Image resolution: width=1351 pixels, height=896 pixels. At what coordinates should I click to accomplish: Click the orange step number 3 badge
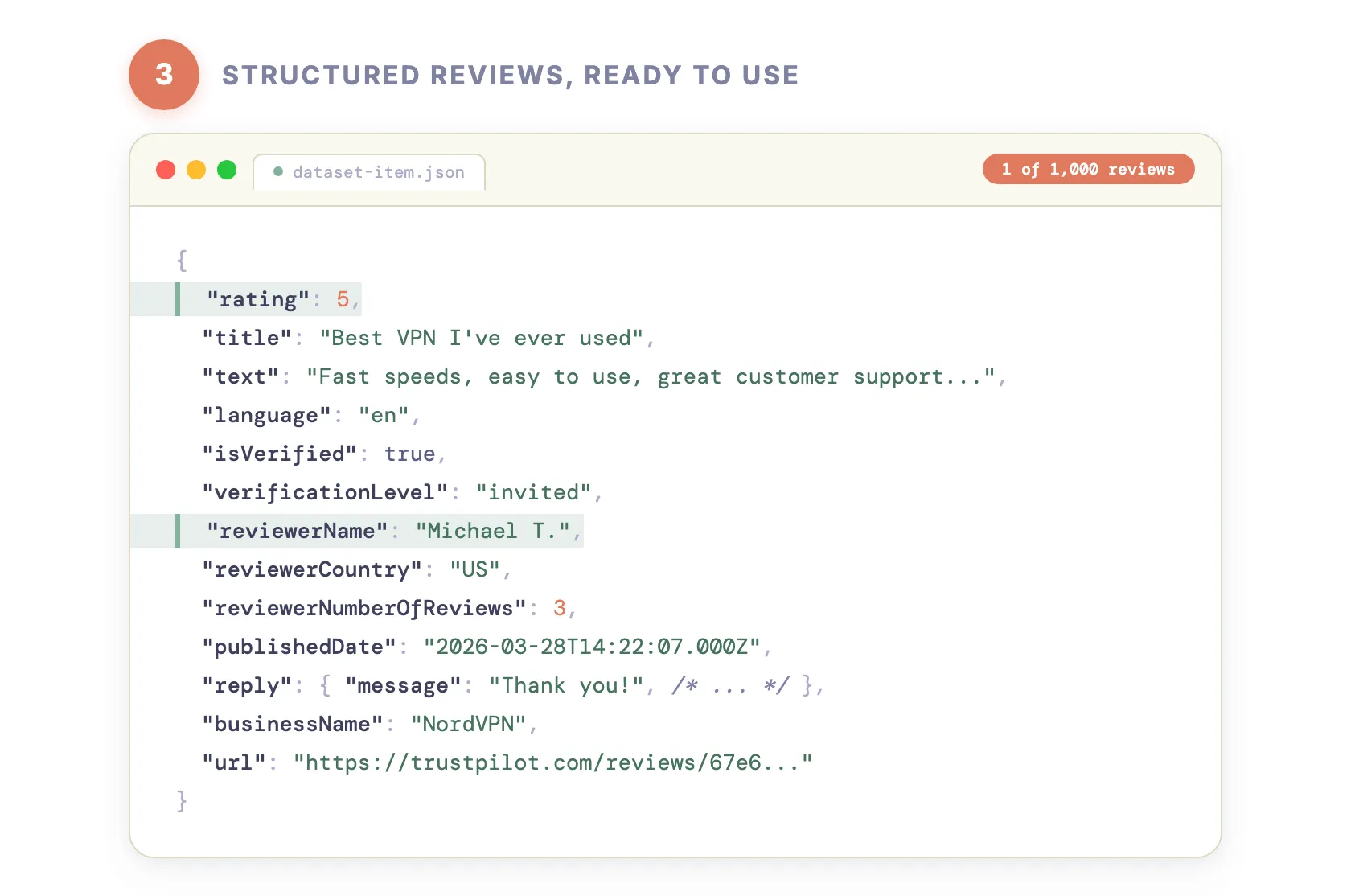pyautogui.click(x=164, y=74)
